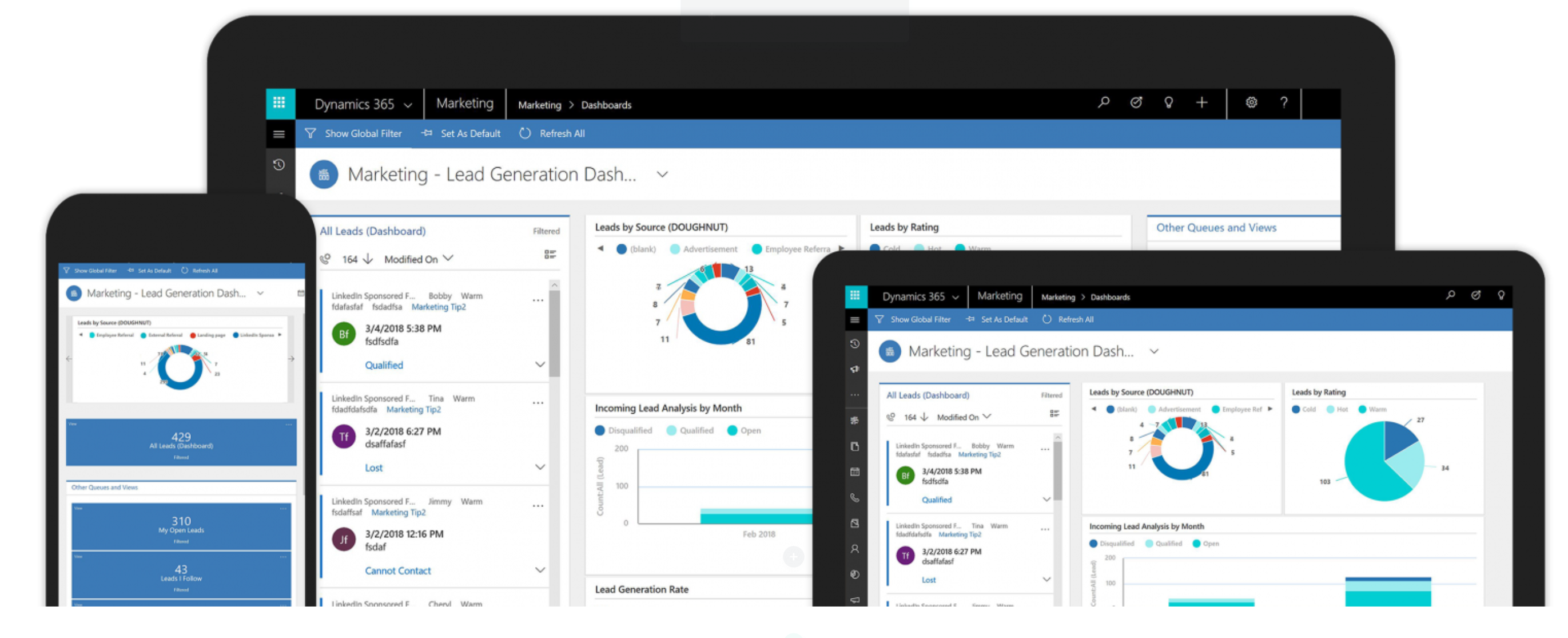The width and height of the screenshot is (1568, 638).
Task: Click Tina lead card ellipsis on large tablet
Action: (x=538, y=403)
